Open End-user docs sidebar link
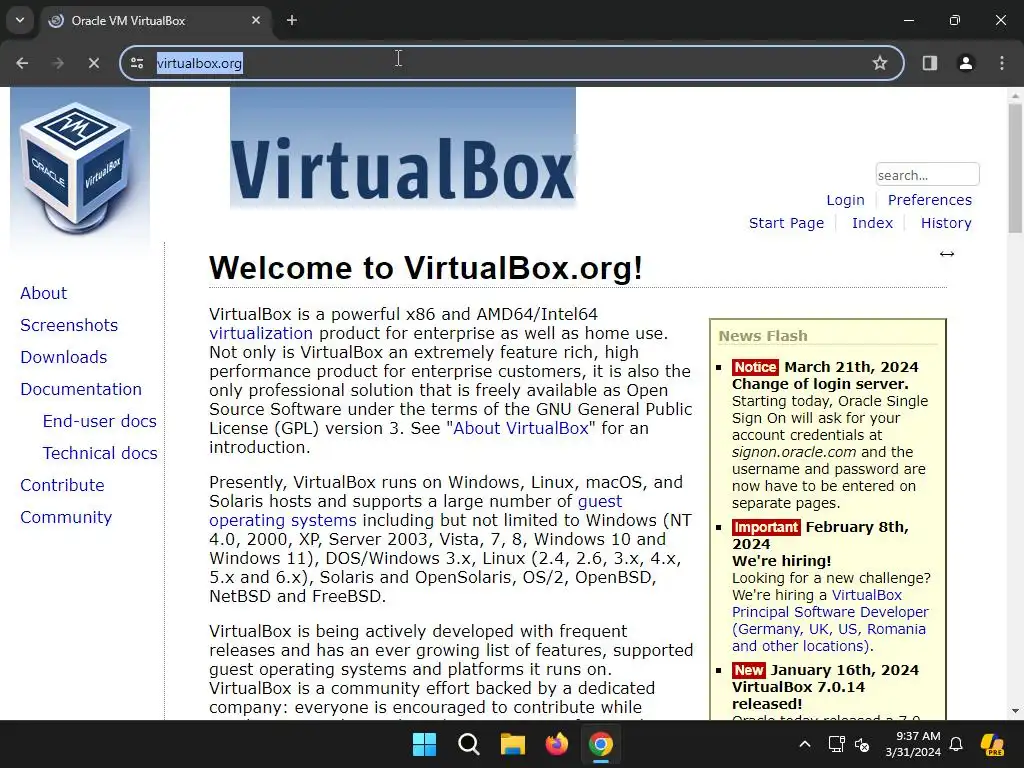Viewport: 1024px width, 768px height. 99,421
